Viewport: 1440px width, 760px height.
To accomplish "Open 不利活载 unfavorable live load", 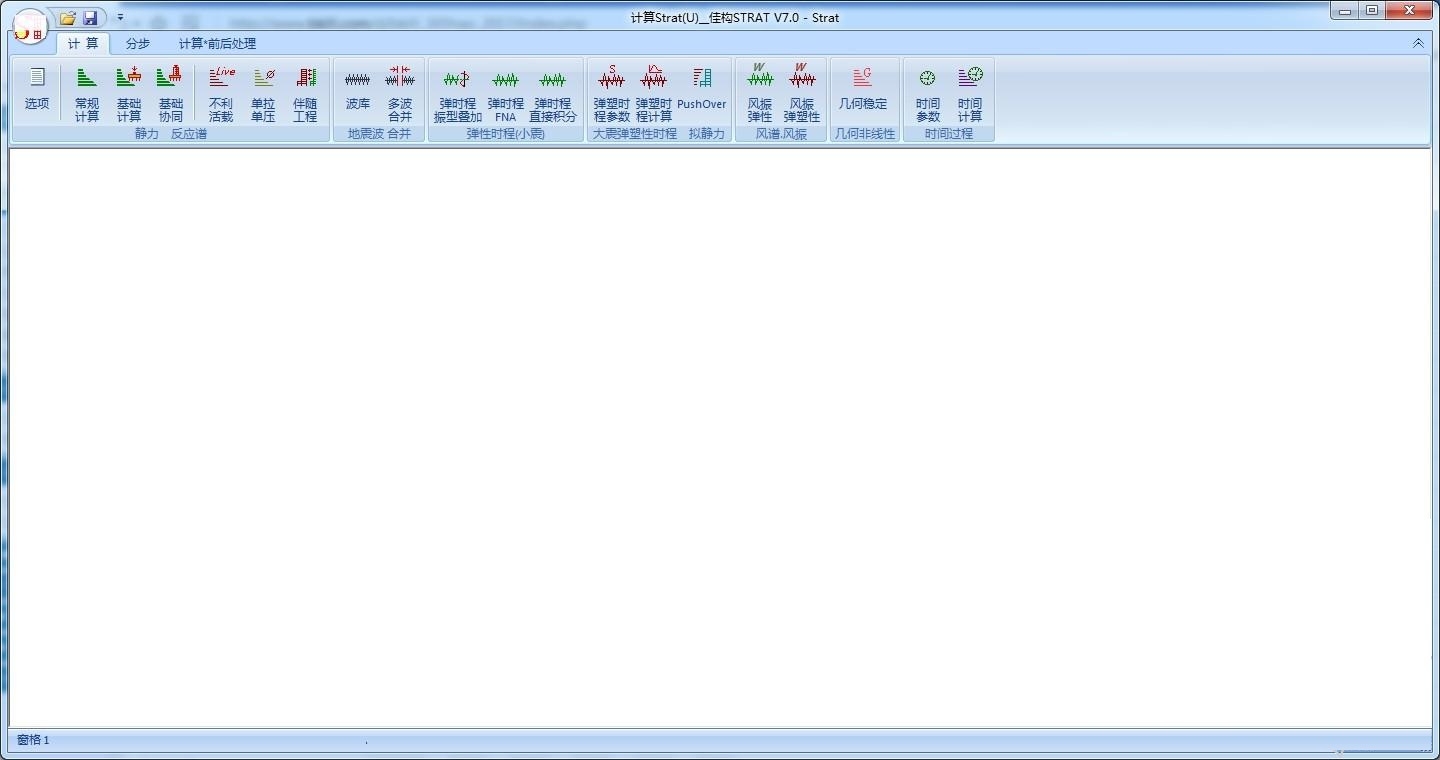I will 221,92.
